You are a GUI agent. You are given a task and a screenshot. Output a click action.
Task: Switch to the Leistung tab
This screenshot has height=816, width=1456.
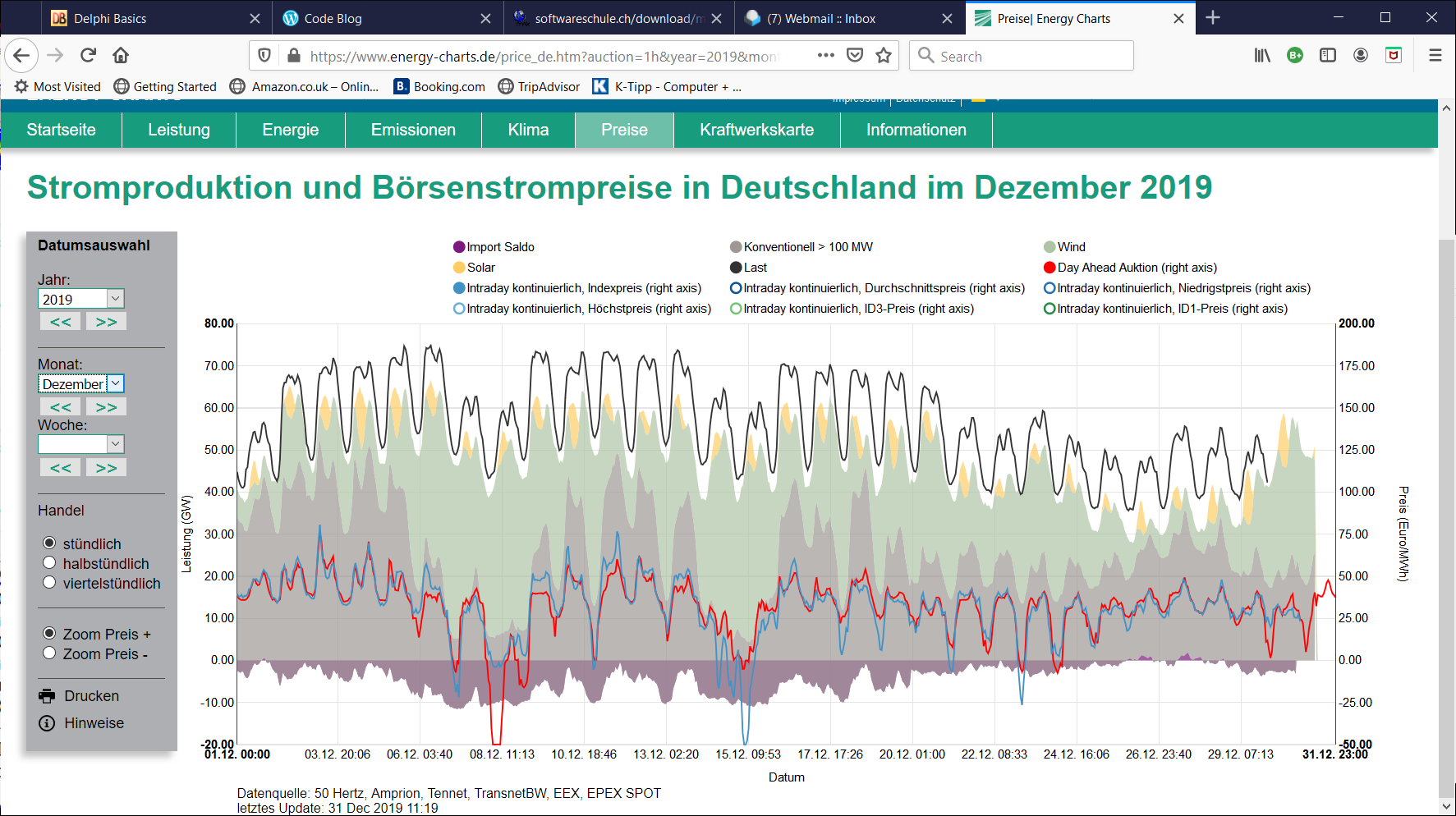pos(178,130)
